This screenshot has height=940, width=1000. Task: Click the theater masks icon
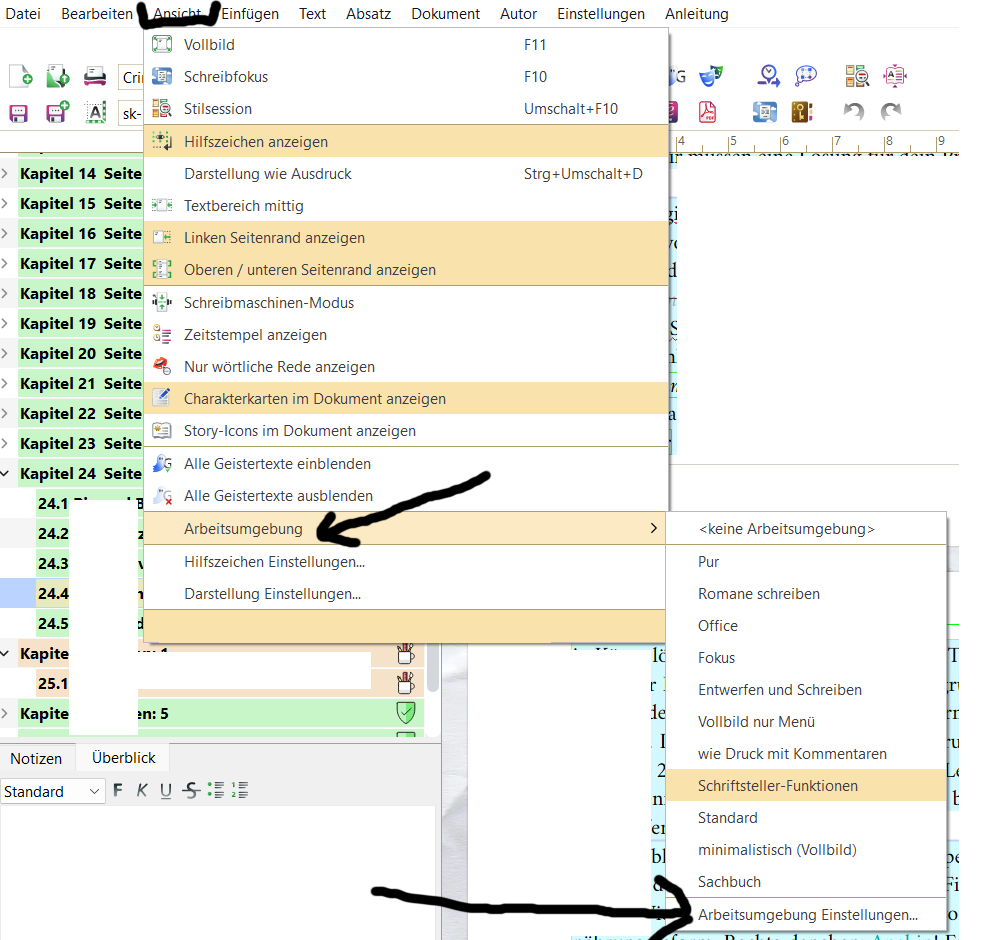pos(710,77)
